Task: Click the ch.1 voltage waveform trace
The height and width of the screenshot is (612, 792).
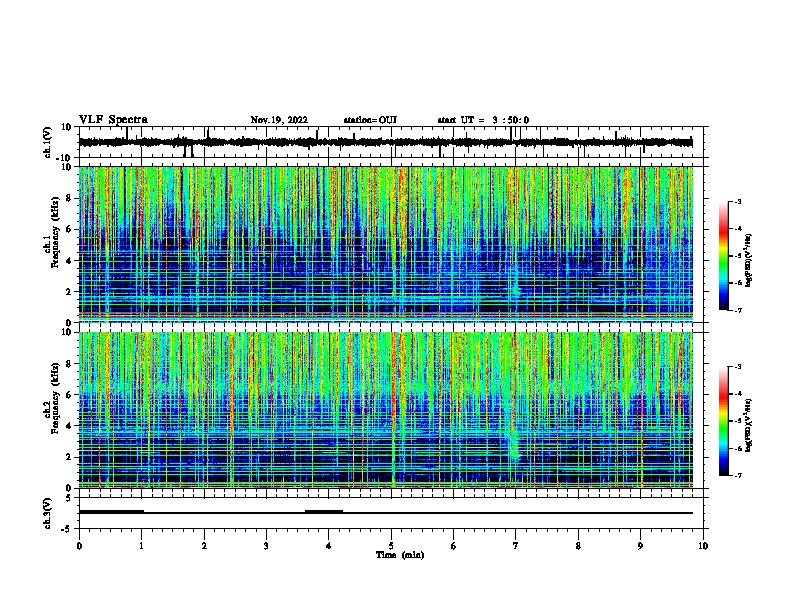Action: click(x=386, y=142)
